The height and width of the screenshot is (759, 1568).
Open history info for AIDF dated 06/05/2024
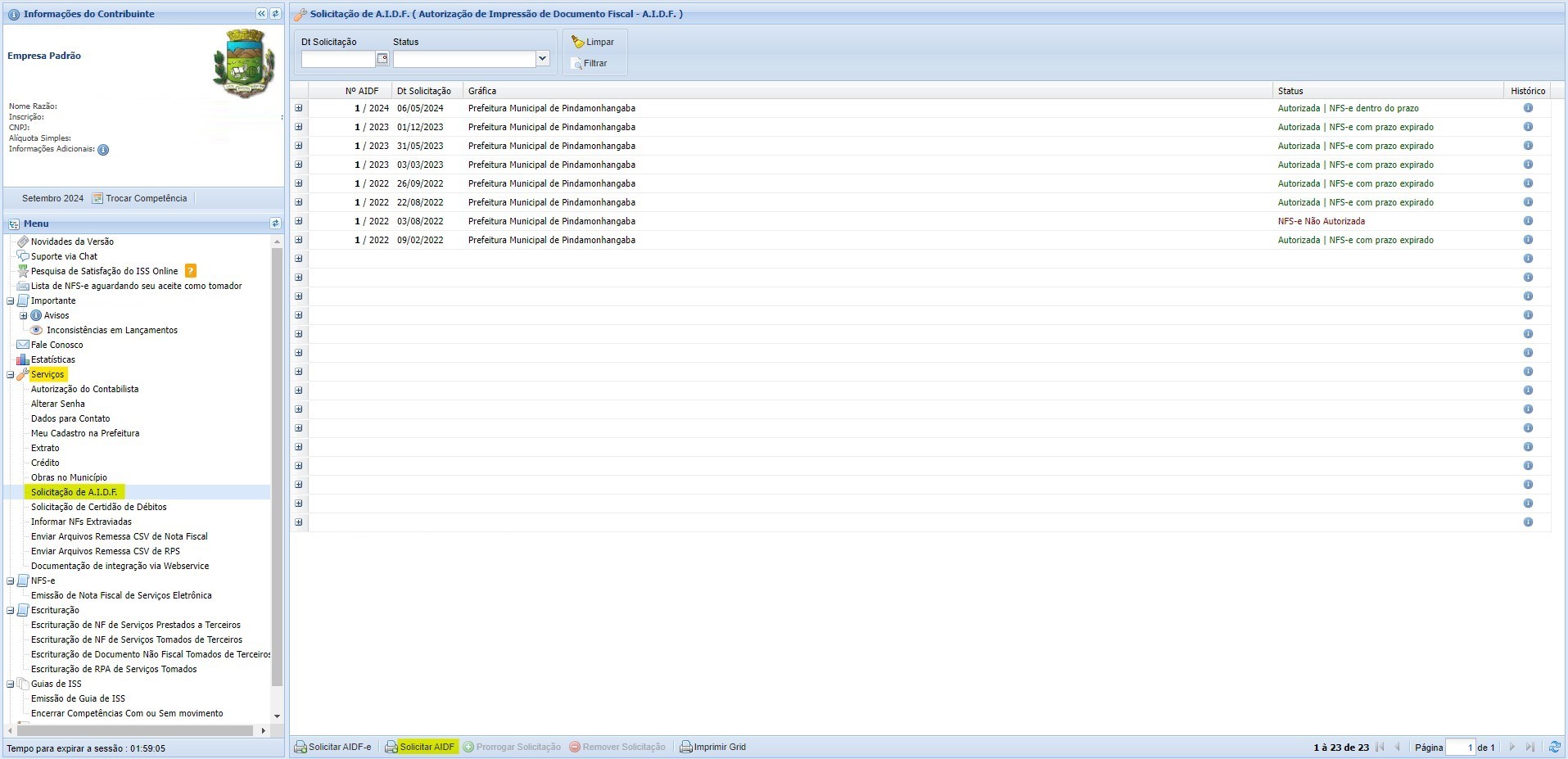(1528, 108)
